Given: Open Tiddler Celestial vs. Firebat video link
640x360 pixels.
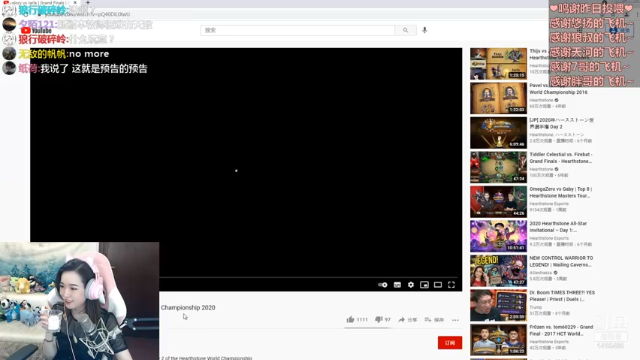Looking at the screenshot, I should pyautogui.click(x=560, y=158).
